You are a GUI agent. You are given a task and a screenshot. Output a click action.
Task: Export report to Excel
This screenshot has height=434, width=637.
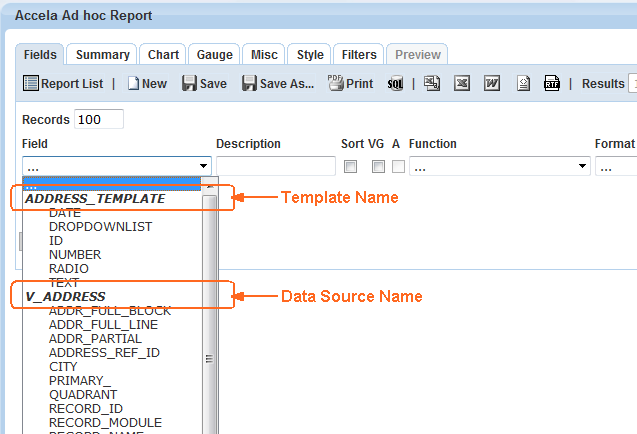(x=462, y=84)
